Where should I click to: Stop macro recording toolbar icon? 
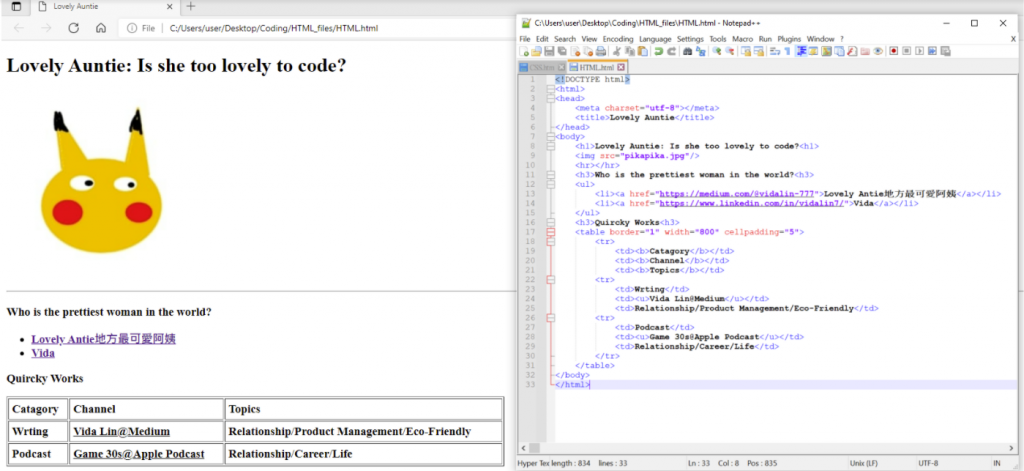[x=906, y=51]
